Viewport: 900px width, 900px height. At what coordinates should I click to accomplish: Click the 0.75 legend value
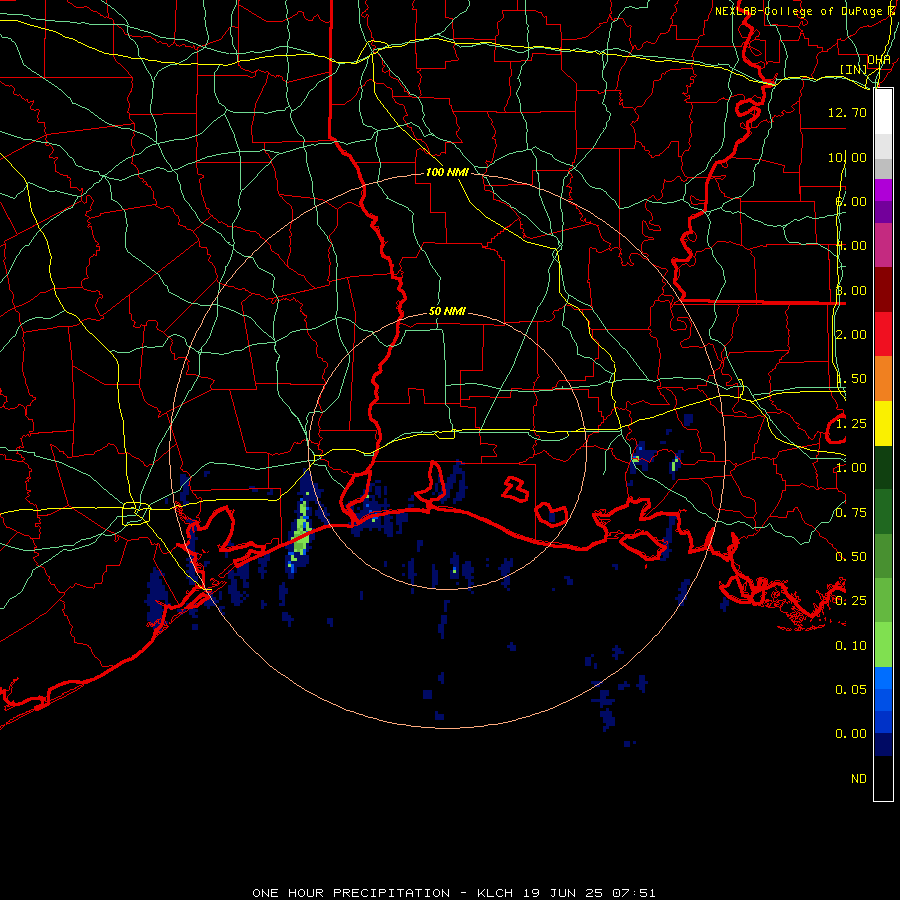(851, 513)
